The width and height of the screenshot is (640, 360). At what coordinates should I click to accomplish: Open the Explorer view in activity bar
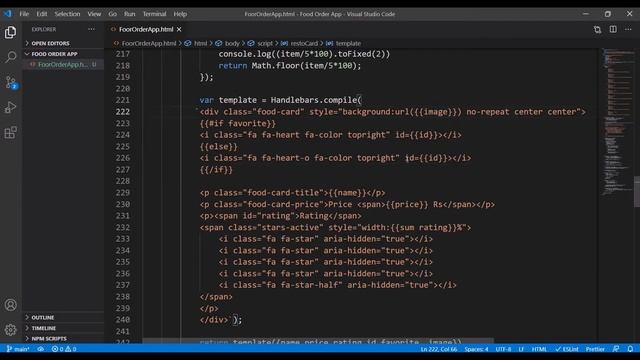tap(11, 32)
